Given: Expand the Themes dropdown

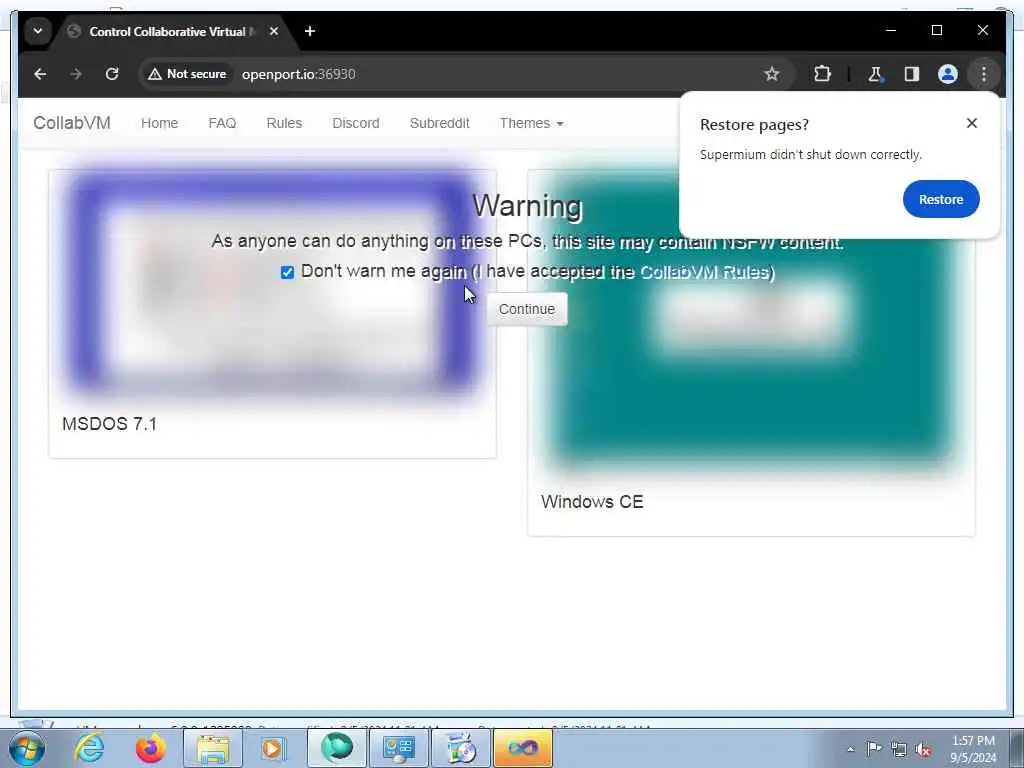Looking at the screenshot, I should point(531,123).
